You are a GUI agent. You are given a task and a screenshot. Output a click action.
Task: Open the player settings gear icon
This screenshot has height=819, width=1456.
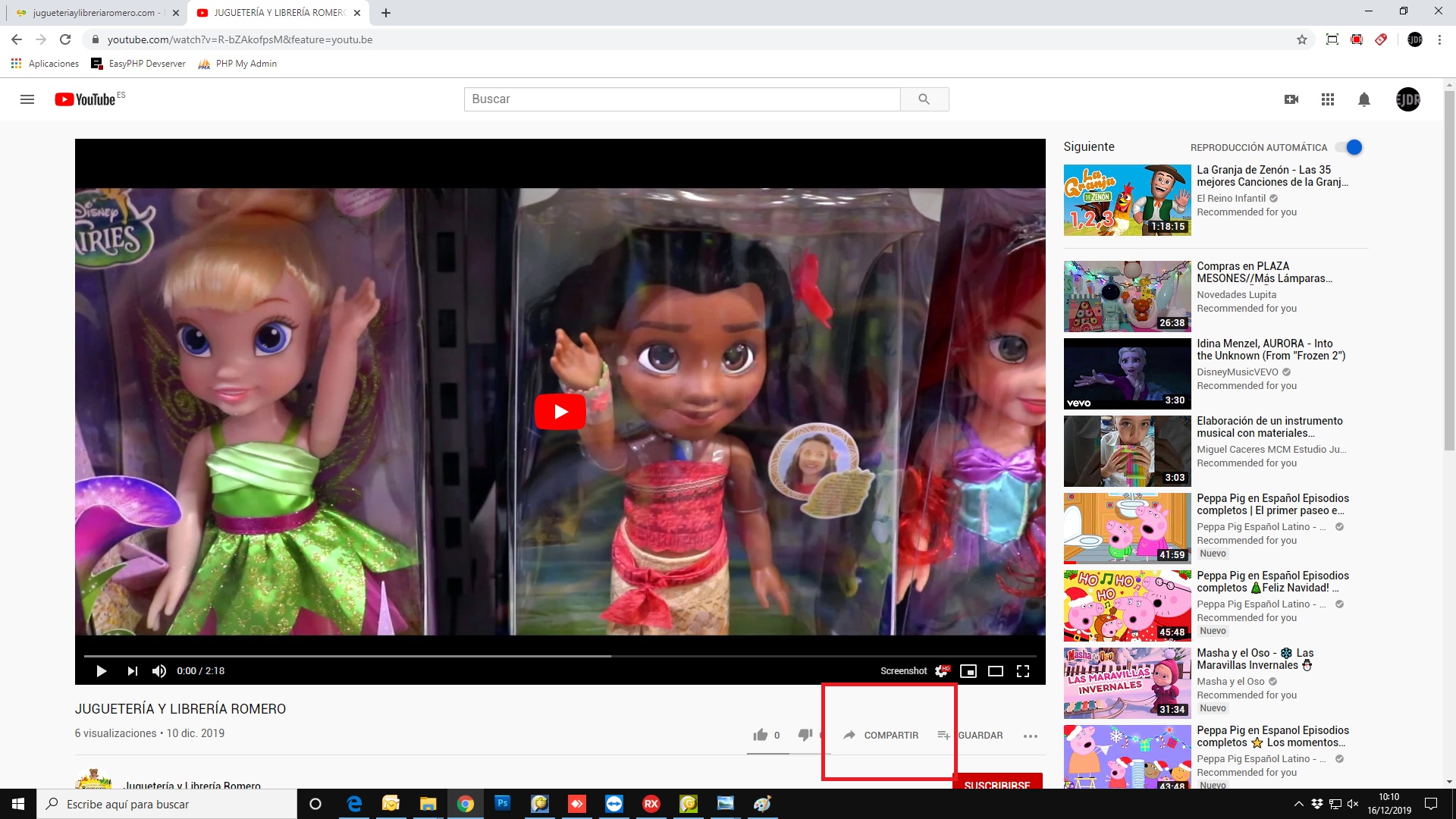click(x=942, y=671)
